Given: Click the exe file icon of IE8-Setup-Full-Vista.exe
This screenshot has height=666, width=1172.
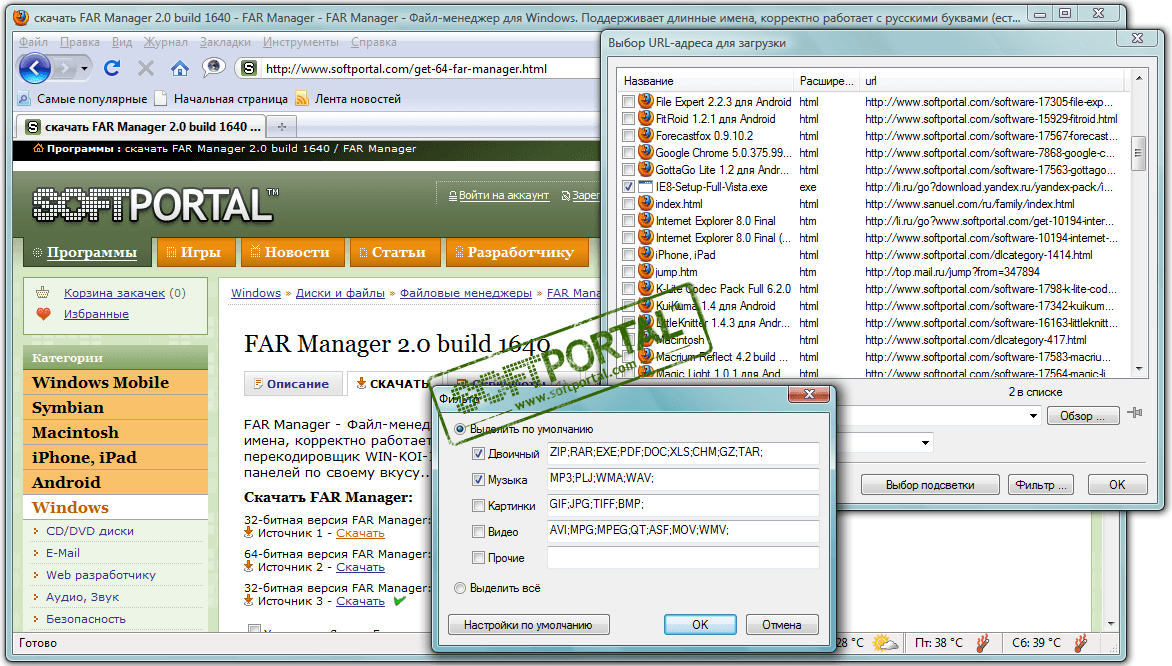Looking at the screenshot, I should [x=646, y=187].
